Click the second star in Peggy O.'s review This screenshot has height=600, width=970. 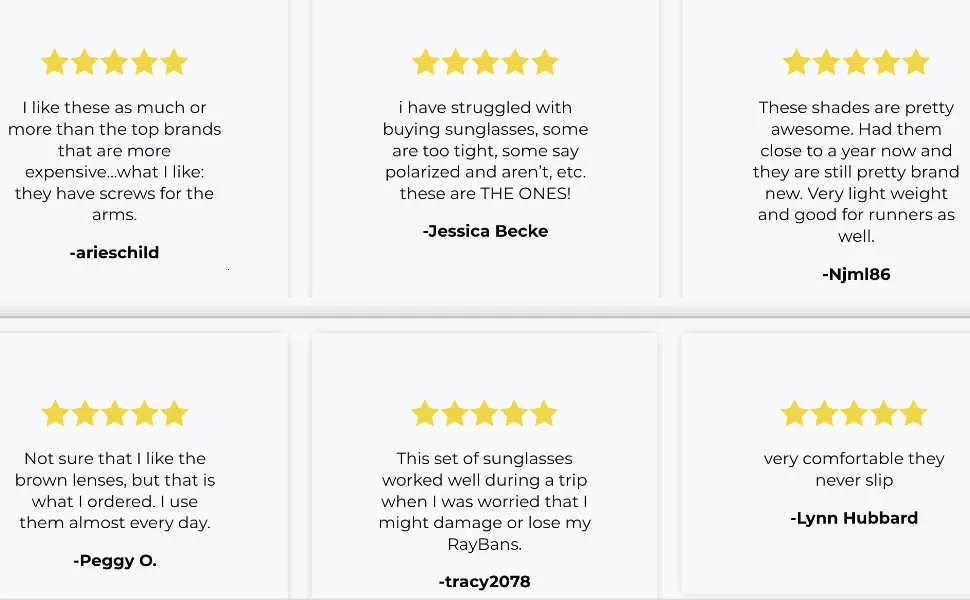pos(84,414)
